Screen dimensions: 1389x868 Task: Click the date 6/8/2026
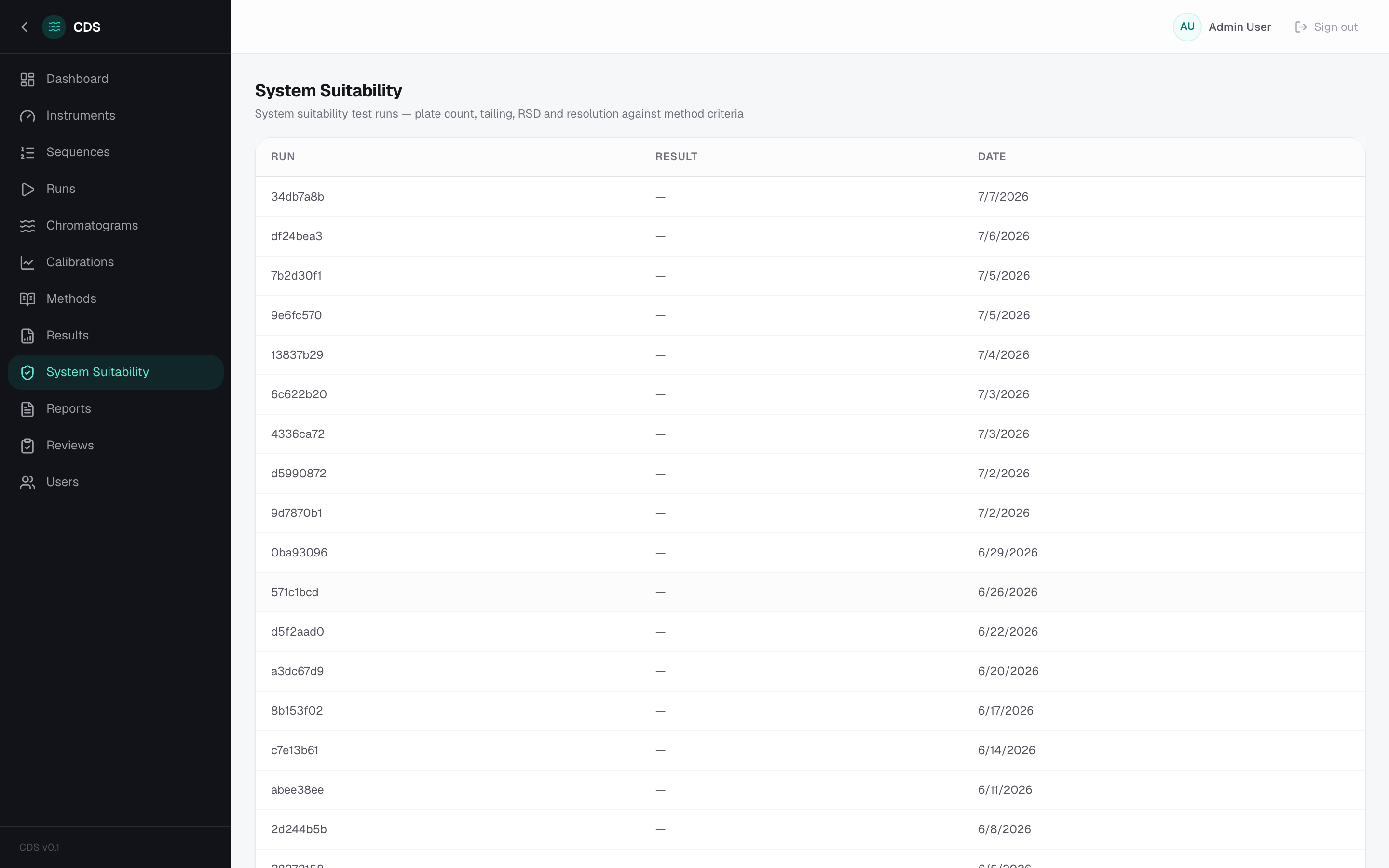[1005, 830]
